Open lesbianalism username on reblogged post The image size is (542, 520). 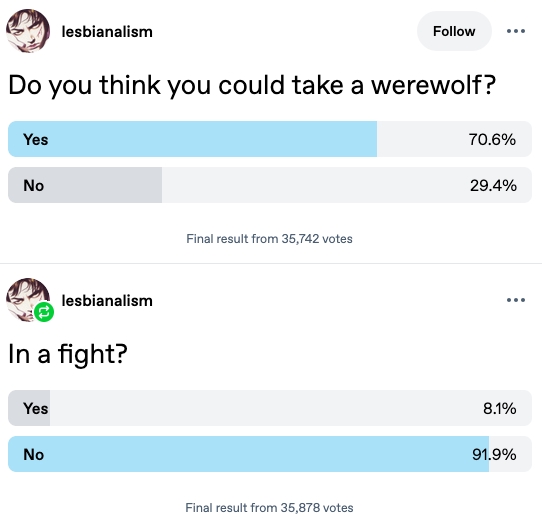pyautogui.click(x=107, y=300)
